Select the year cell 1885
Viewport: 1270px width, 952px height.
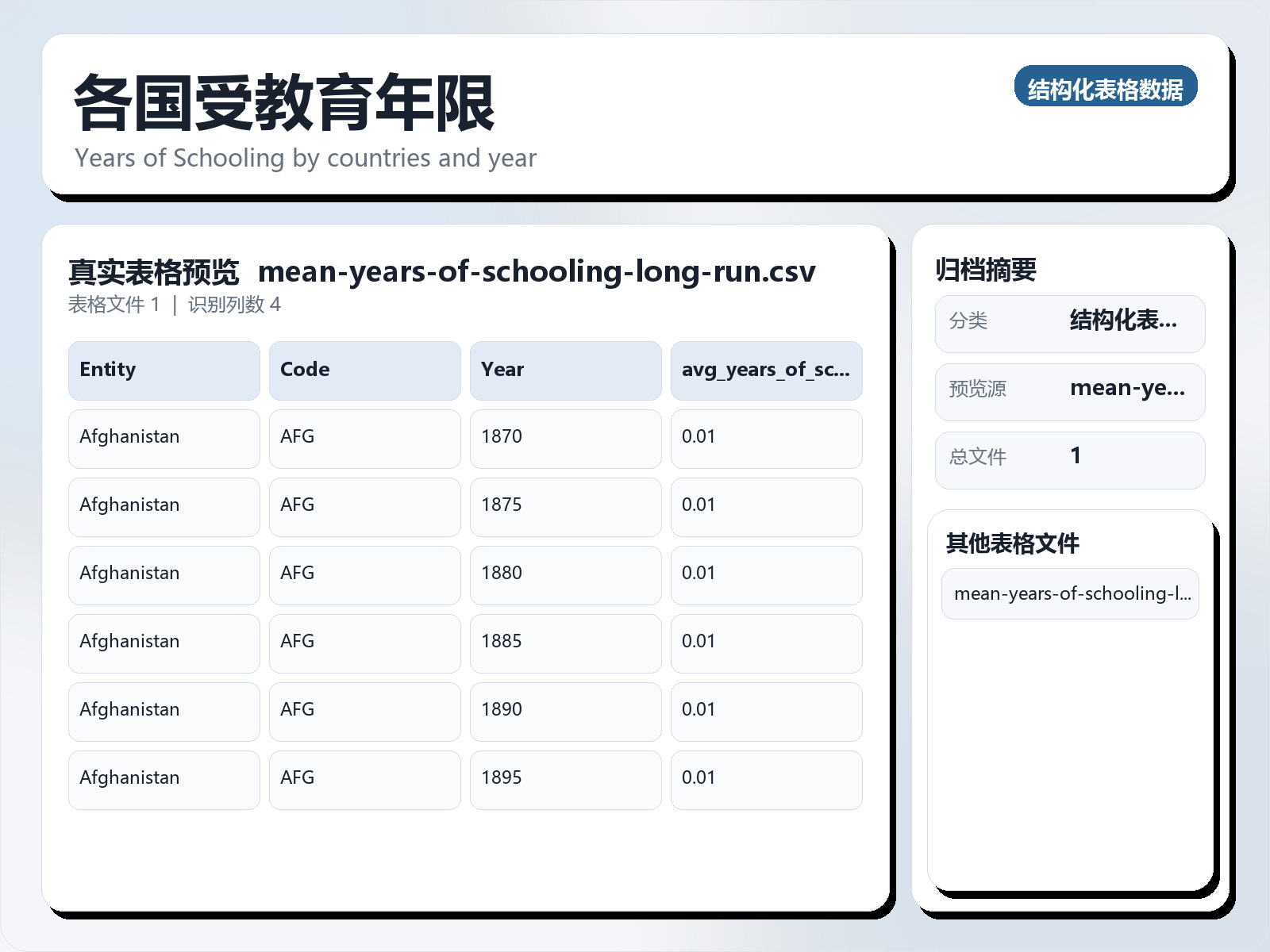click(x=565, y=643)
